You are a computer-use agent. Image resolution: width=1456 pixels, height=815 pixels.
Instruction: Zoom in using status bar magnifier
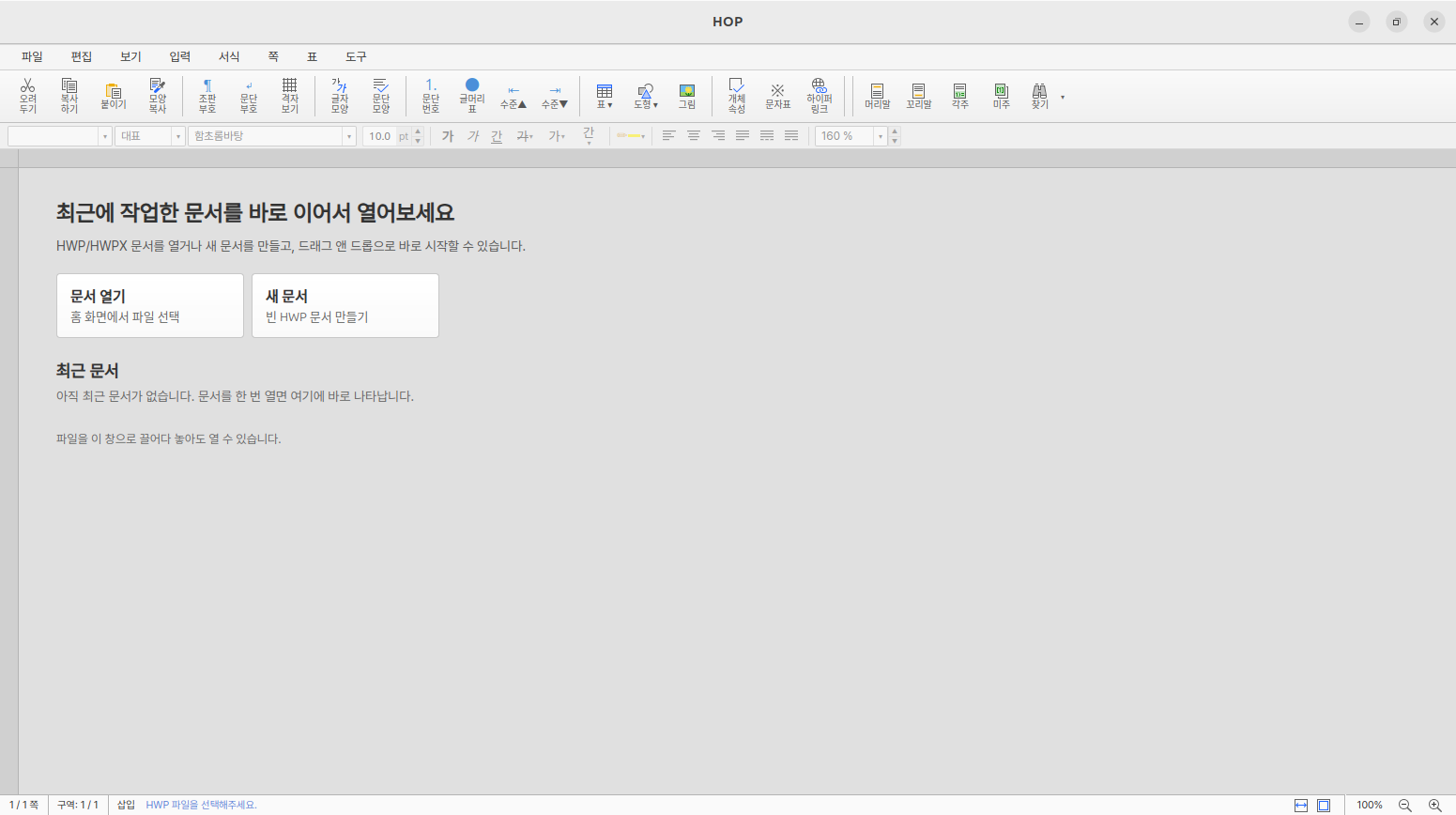point(1435,806)
